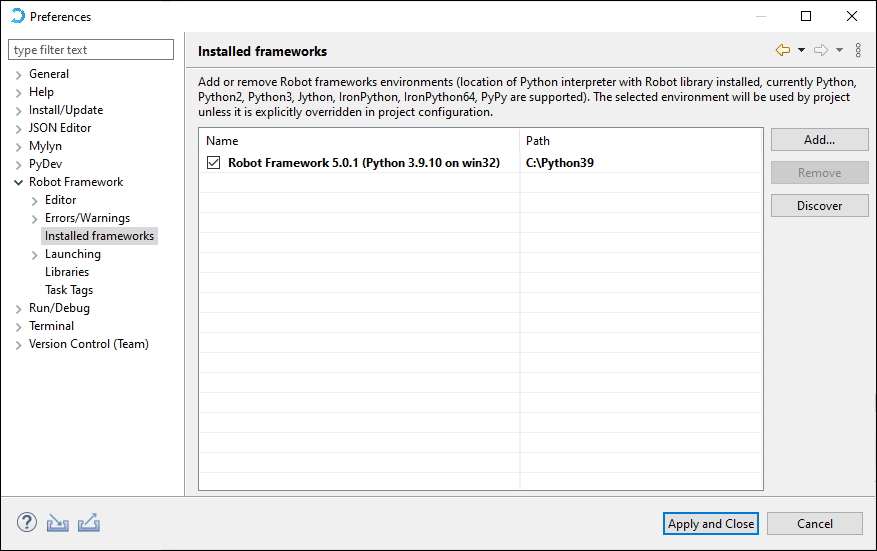Click the import preferences icon
Screen dimensions: 877x551
[58, 522]
